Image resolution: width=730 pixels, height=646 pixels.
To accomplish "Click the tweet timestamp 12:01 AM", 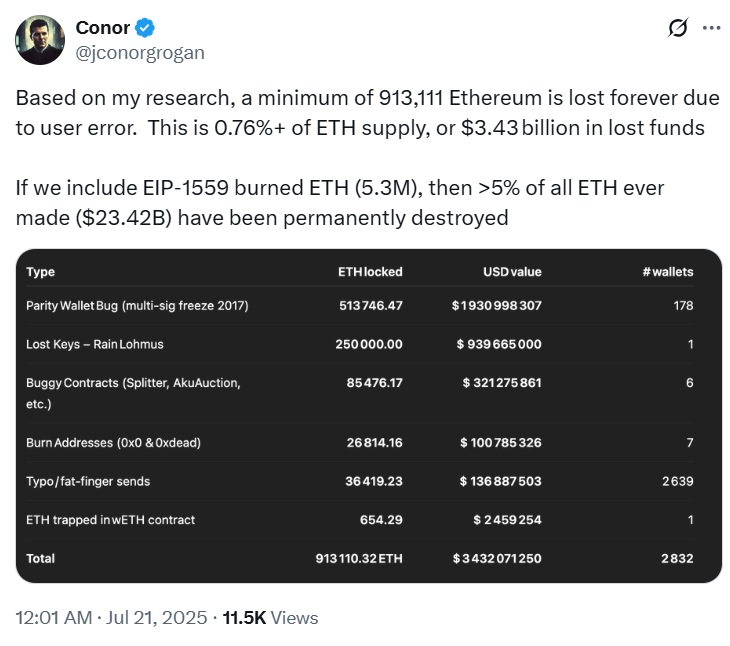I will coord(54,618).
